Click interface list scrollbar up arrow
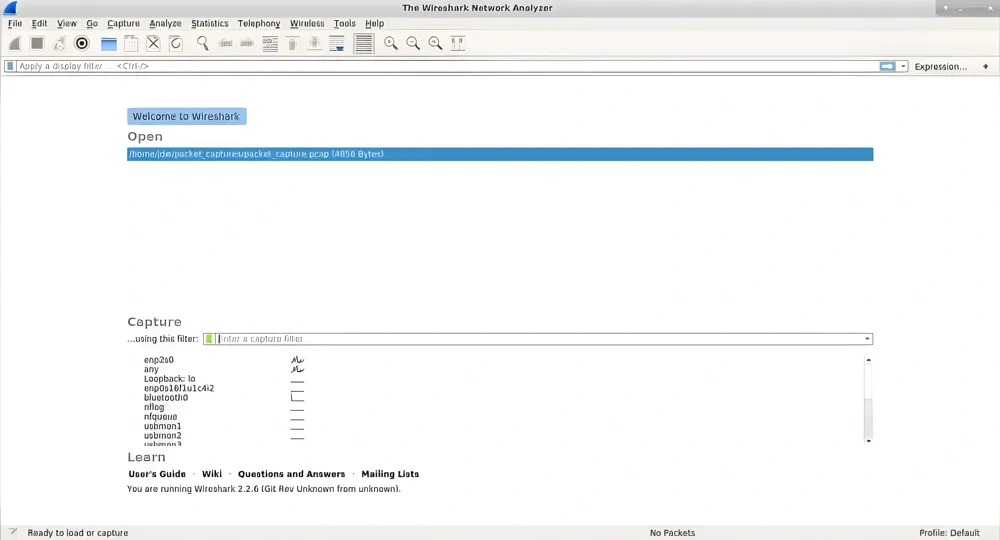1000x540 pixels. (x=868, y=360)
